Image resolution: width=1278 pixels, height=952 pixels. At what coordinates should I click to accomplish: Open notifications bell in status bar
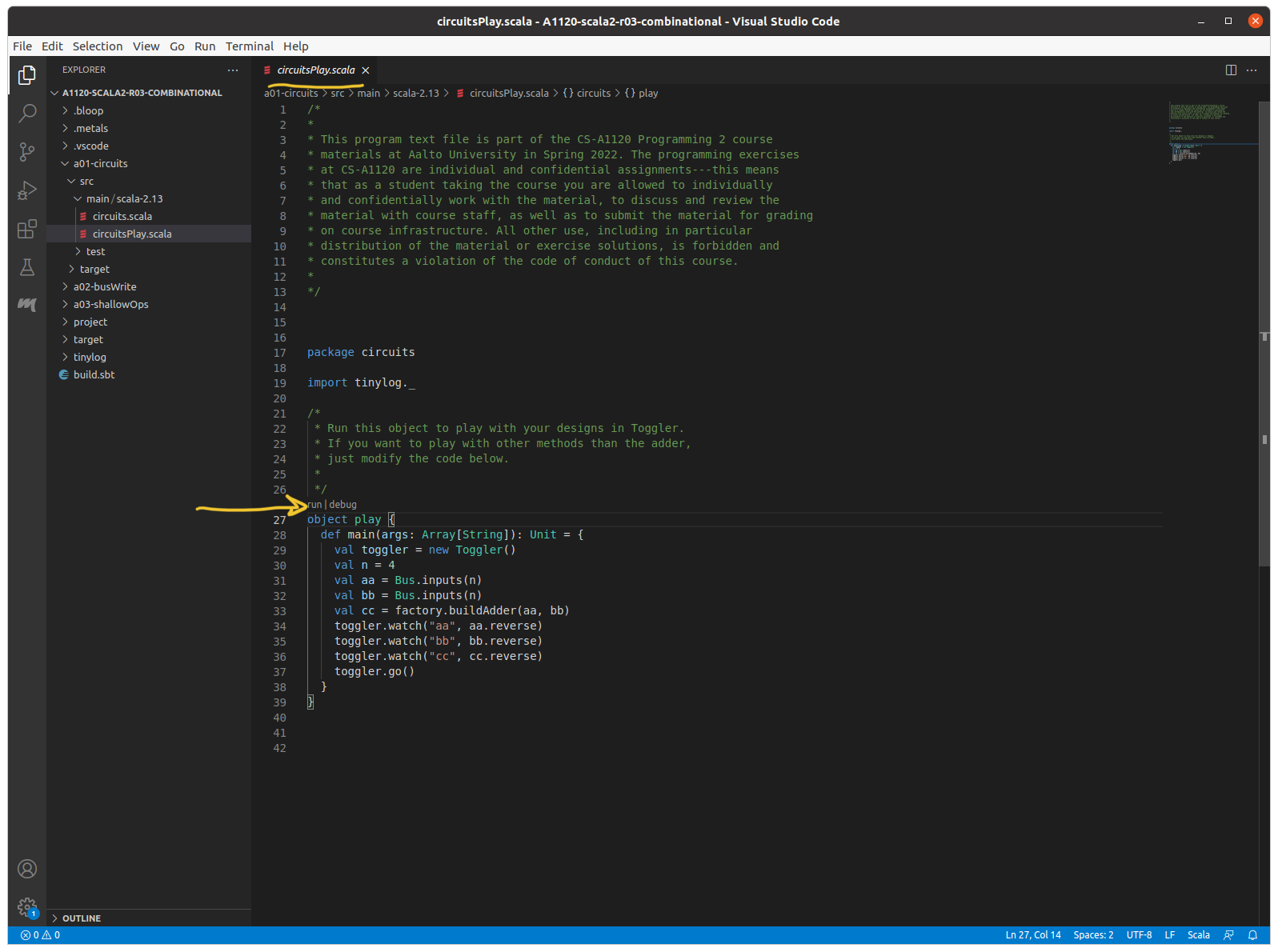click(1252, 935)
